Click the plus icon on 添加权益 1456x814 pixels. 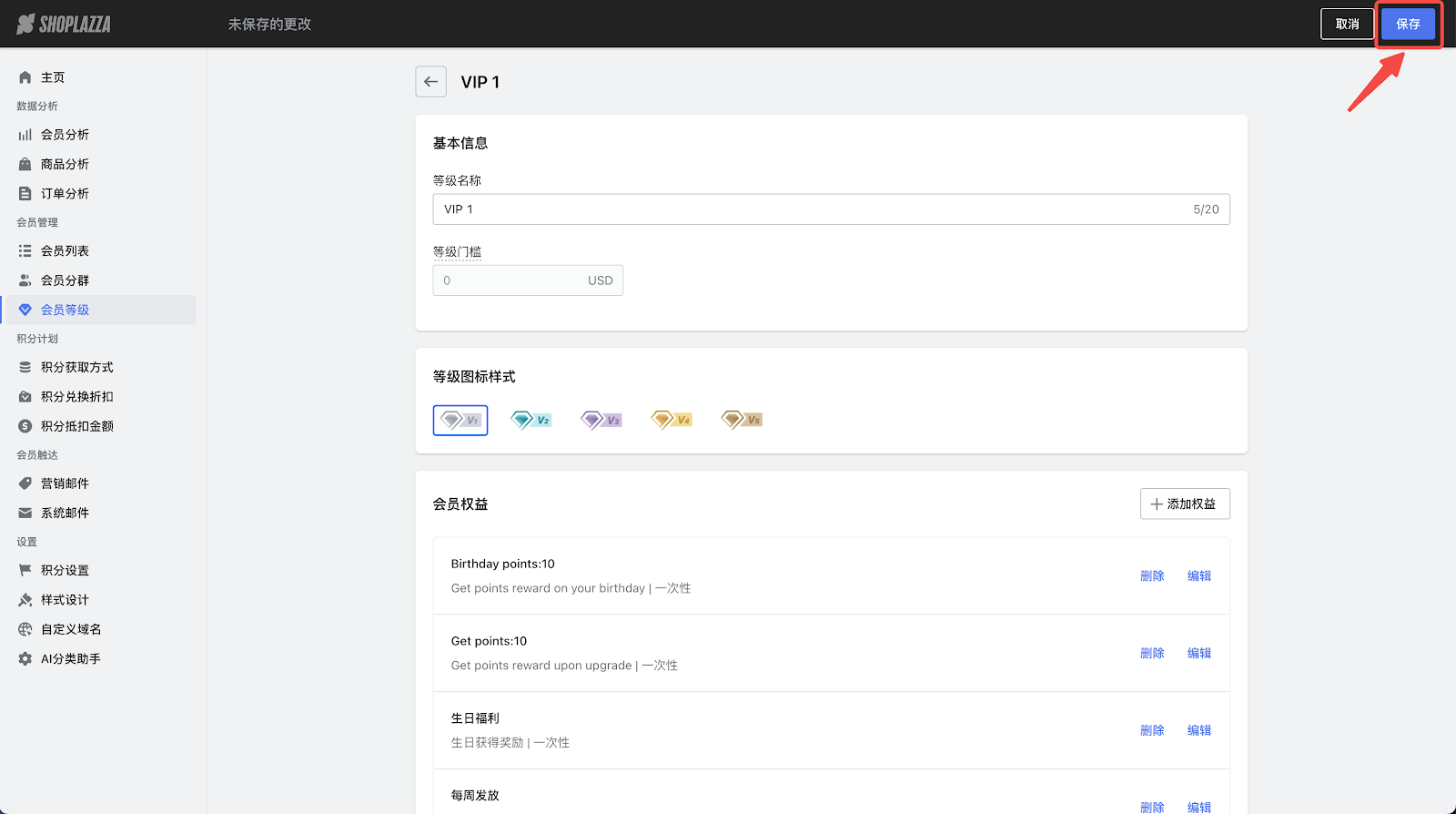pos(1157,504)
